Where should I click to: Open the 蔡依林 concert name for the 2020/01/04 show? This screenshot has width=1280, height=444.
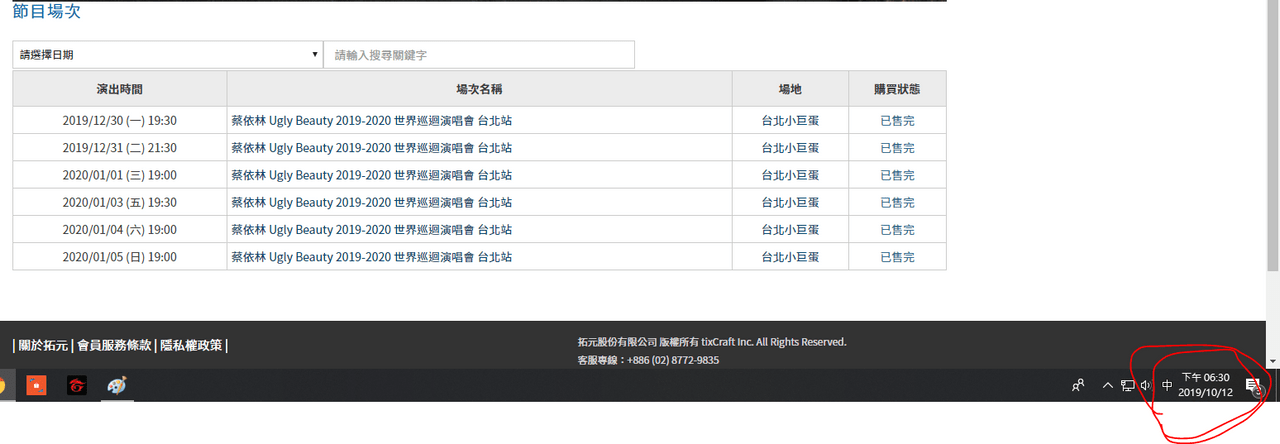click(x=372, y=229)
